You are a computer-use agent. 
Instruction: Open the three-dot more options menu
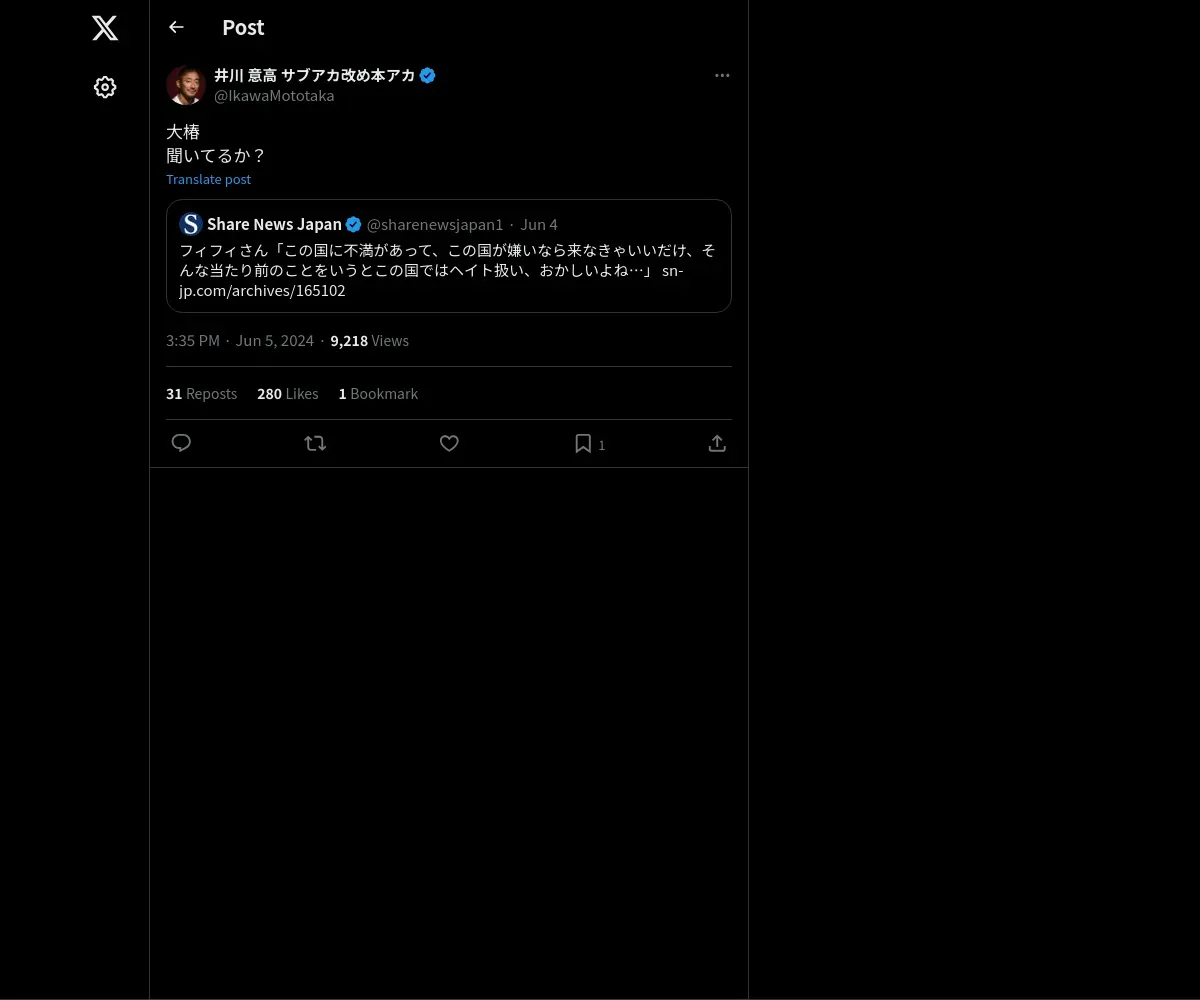click(722, 75)
